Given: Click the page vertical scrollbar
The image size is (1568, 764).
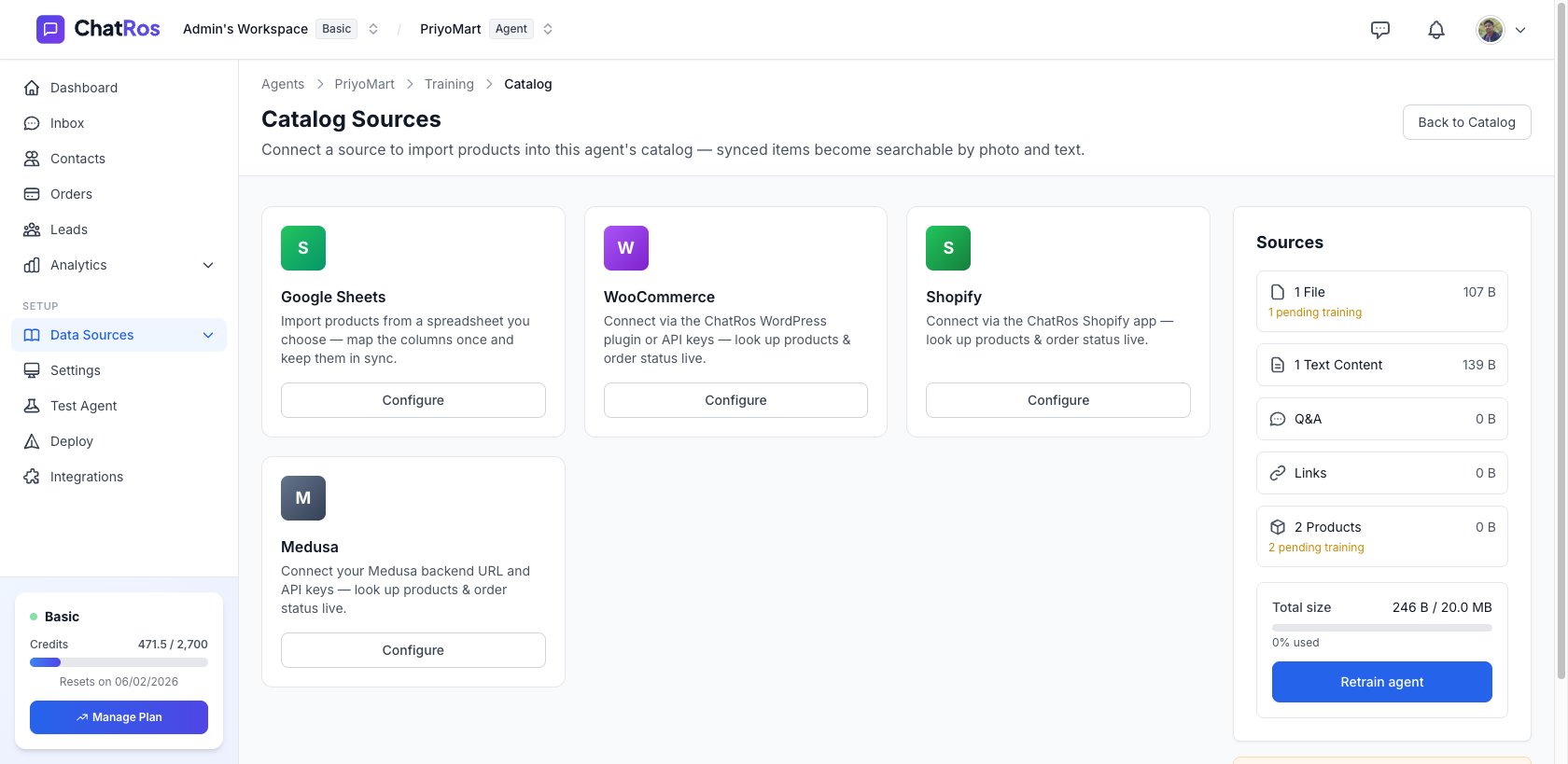Looking at the screenshot, I should click(x=1561, y=340).
